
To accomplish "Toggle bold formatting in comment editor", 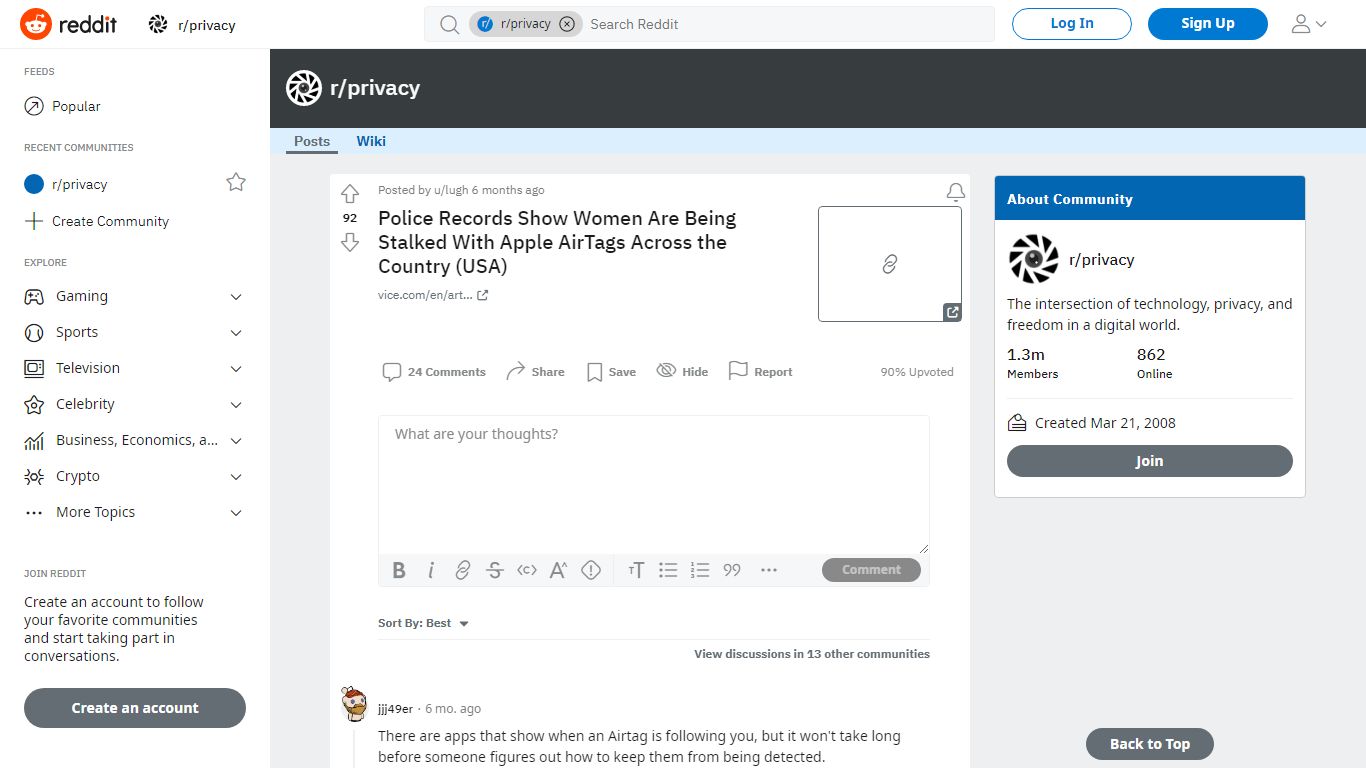I will coord(399,570).
